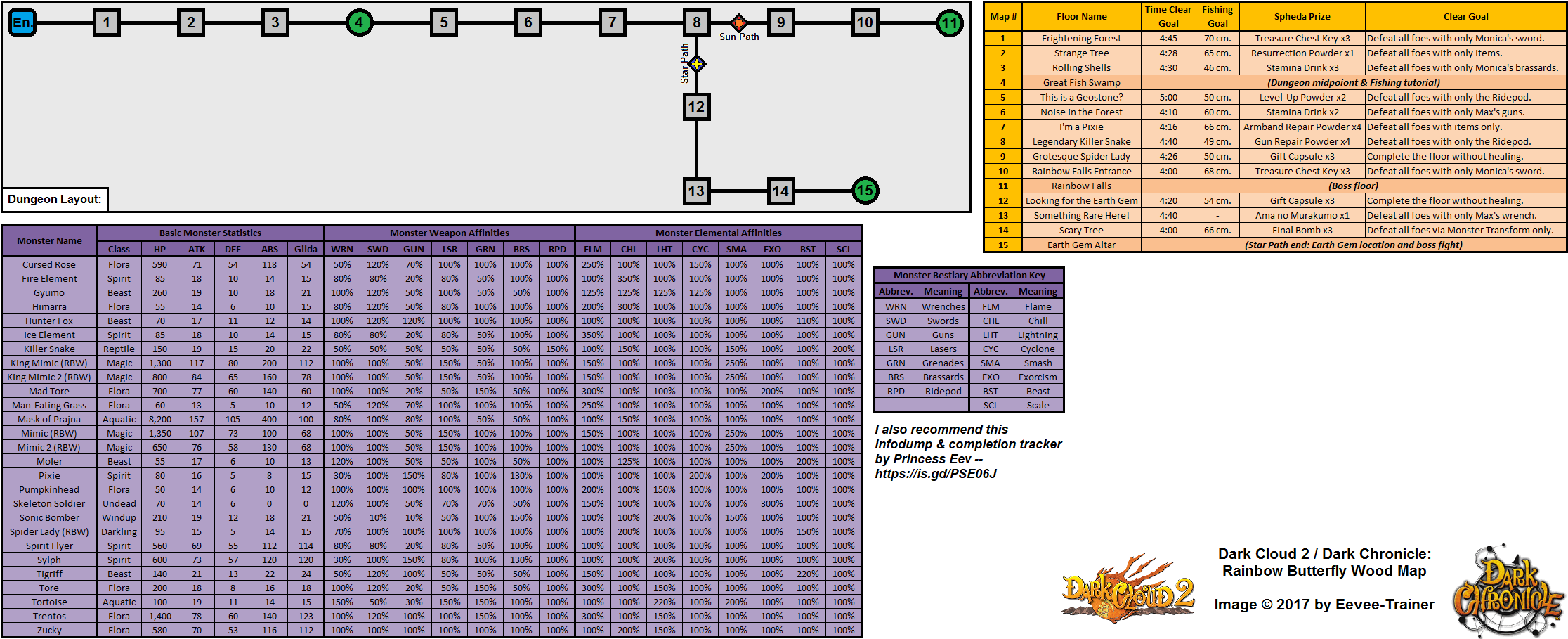Click the 'Ama no Murakumo x1' prize cell
The image size is (1568, 639).
click(1302, 216)
